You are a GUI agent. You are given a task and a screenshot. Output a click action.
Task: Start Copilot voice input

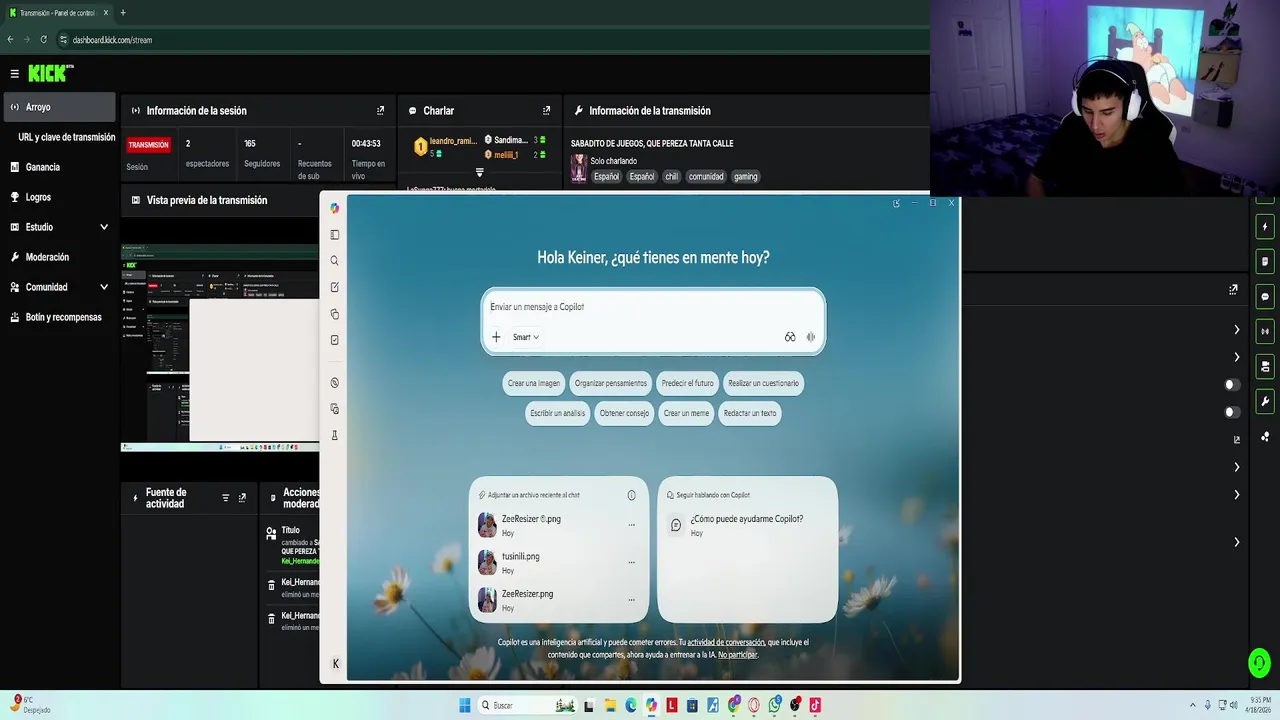click(x=811, y=337)
